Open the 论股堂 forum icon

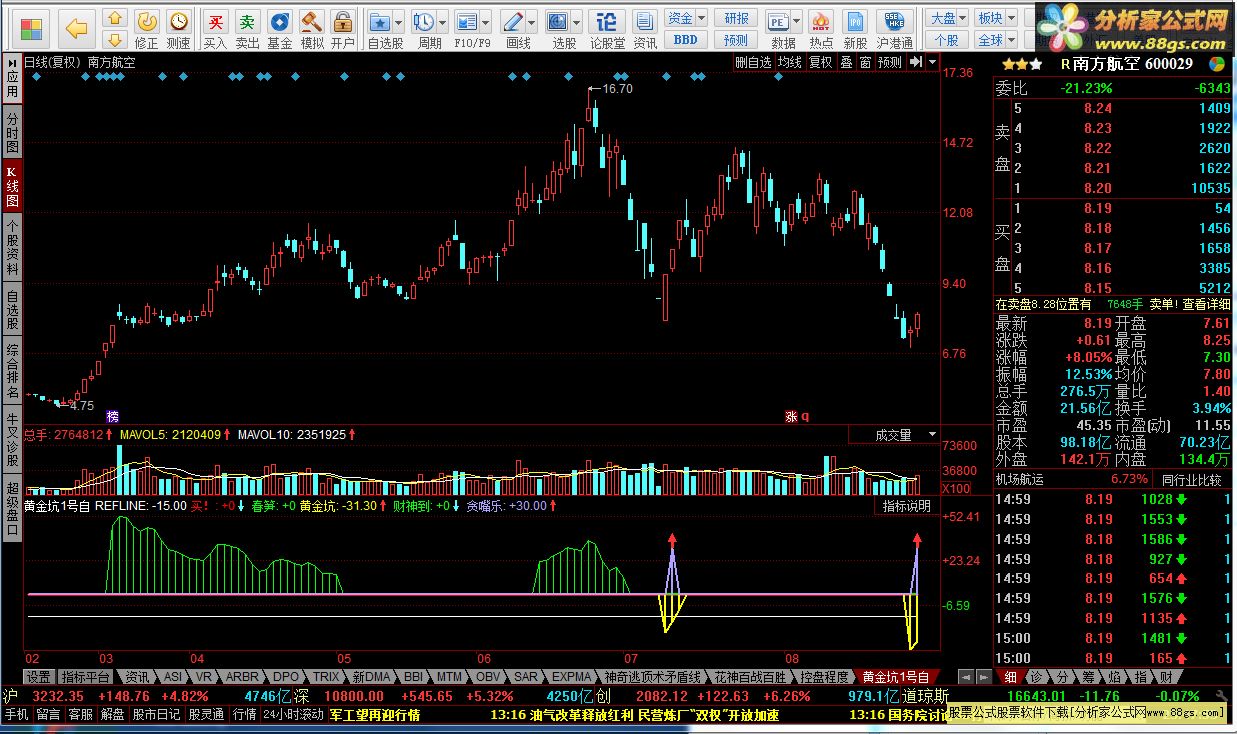tap(606, 29)
